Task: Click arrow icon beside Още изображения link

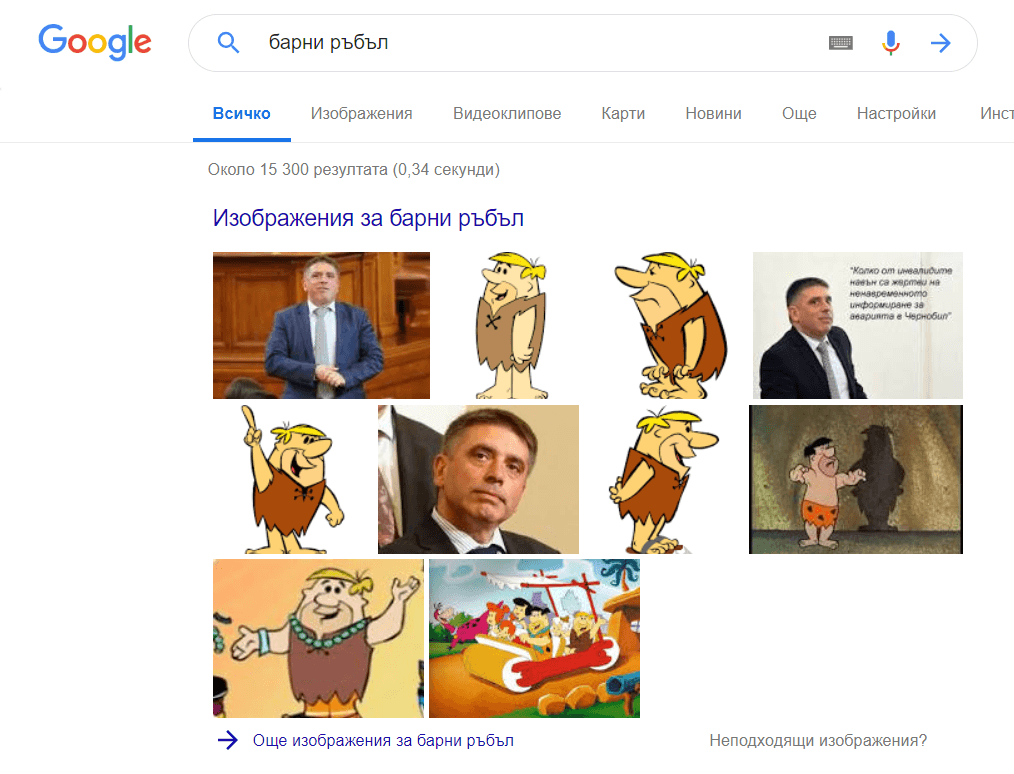Action: pyautogui.click(x=228, y=740)
